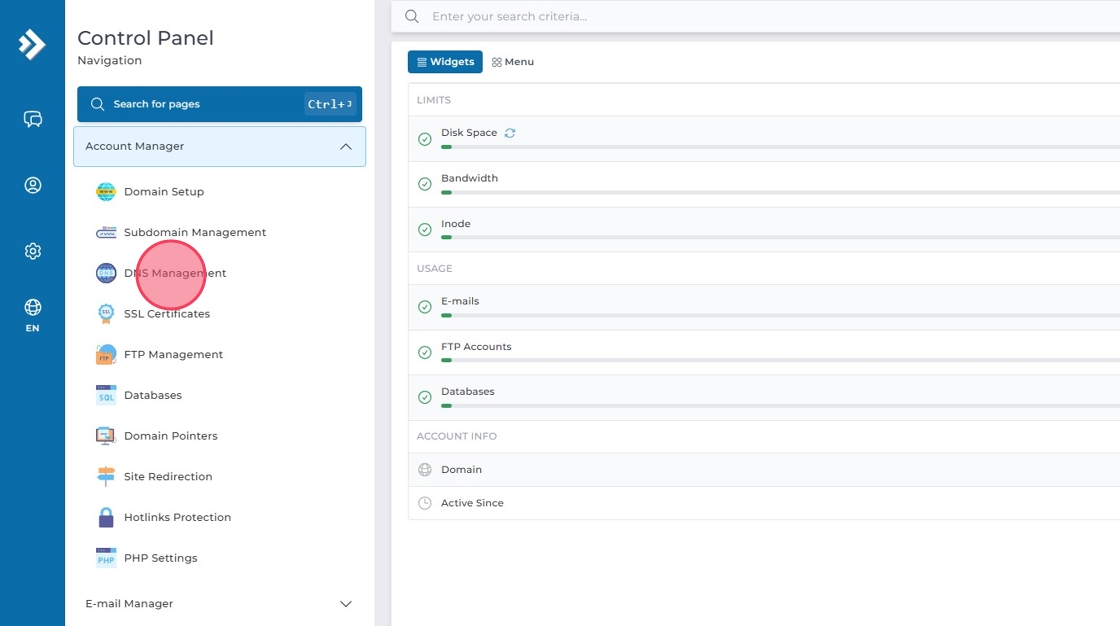This screenshot has height=626, width=1120.
Task: Click the Bandwidth usage progress bar
Action: [x=780, y=192]
